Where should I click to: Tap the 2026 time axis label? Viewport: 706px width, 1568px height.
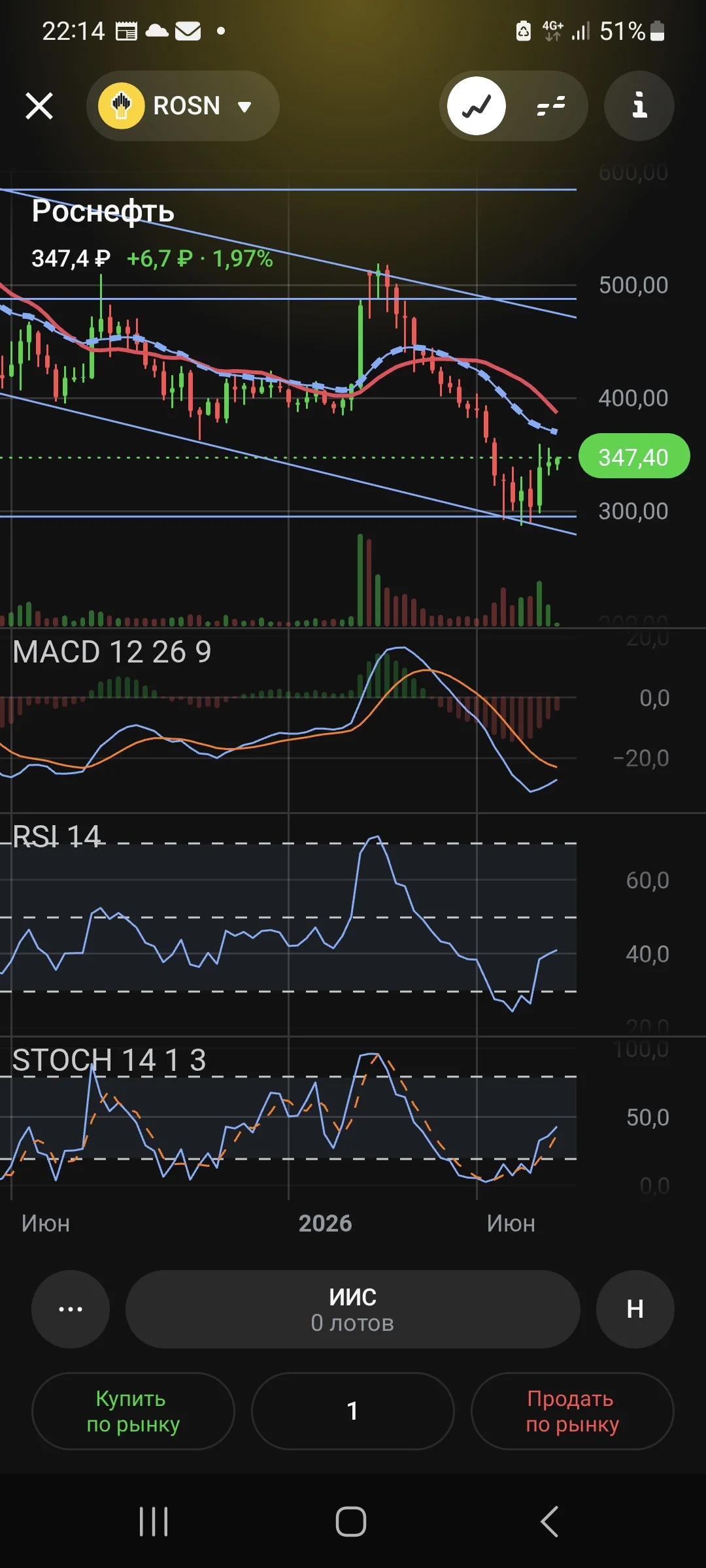pos(326,1223)
